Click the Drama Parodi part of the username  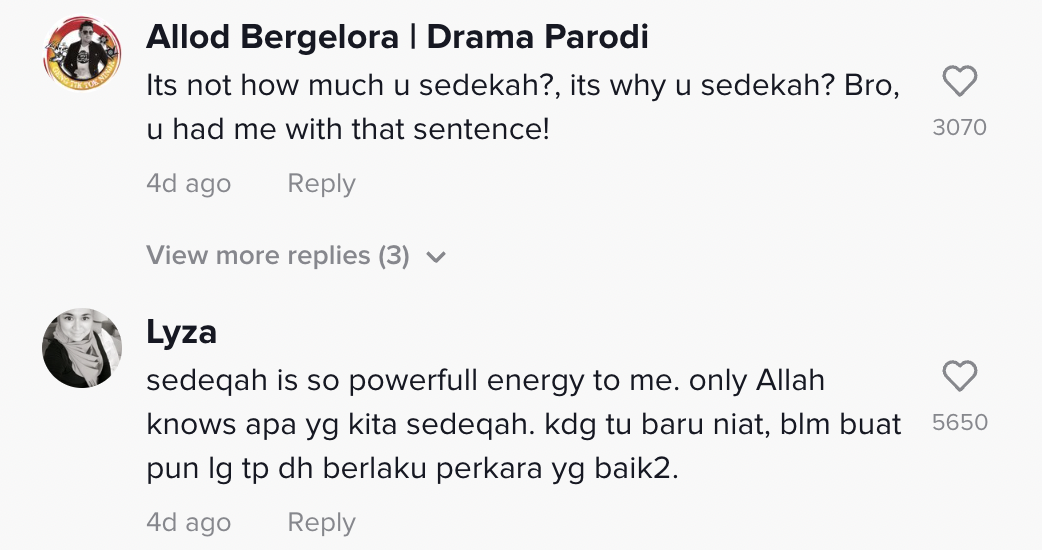(538, 37)
